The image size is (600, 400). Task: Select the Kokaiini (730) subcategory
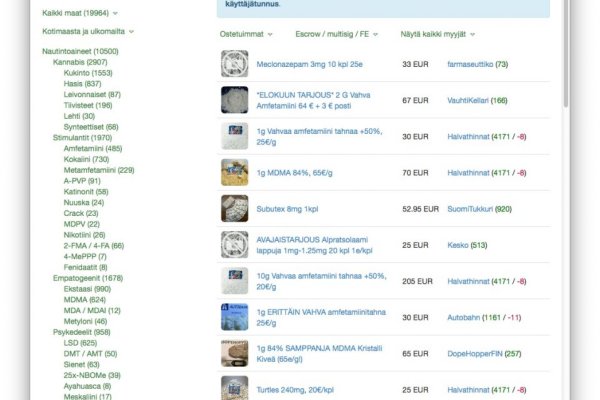[86, 159]
